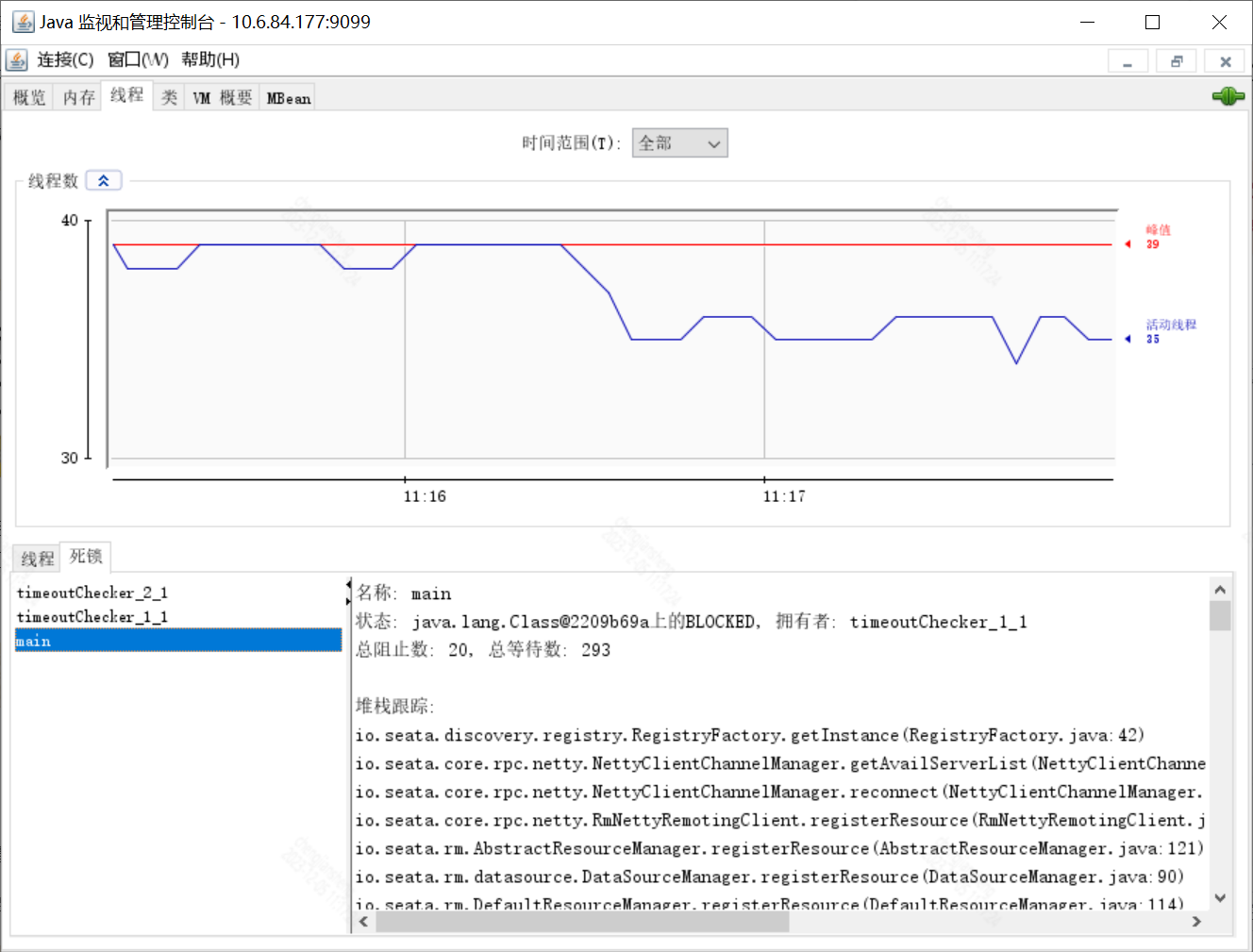Click the 堆栈跟踪 heading
Viewport: 1253px width, 952px height.
pos(395,707)
